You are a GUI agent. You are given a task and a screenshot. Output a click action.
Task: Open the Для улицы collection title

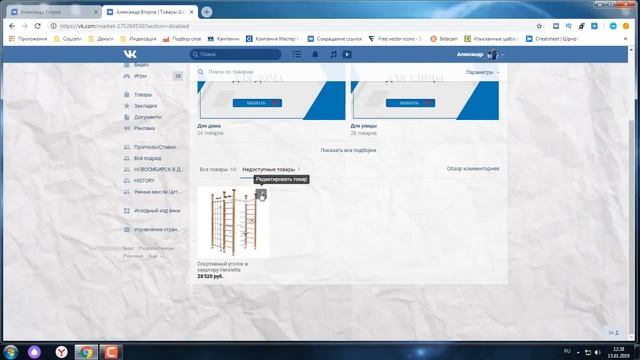click(x=364, y=126)
